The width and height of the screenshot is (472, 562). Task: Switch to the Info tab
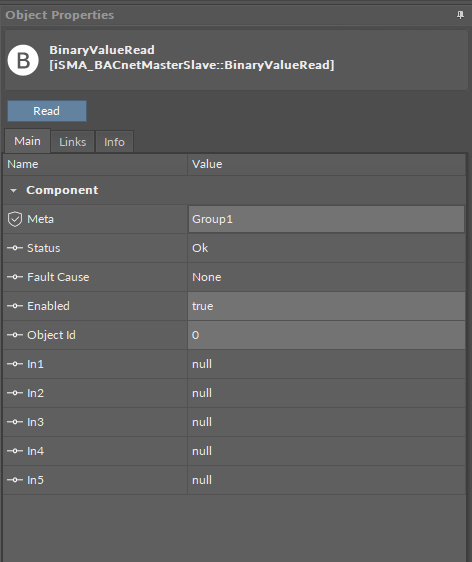point(114,142)
